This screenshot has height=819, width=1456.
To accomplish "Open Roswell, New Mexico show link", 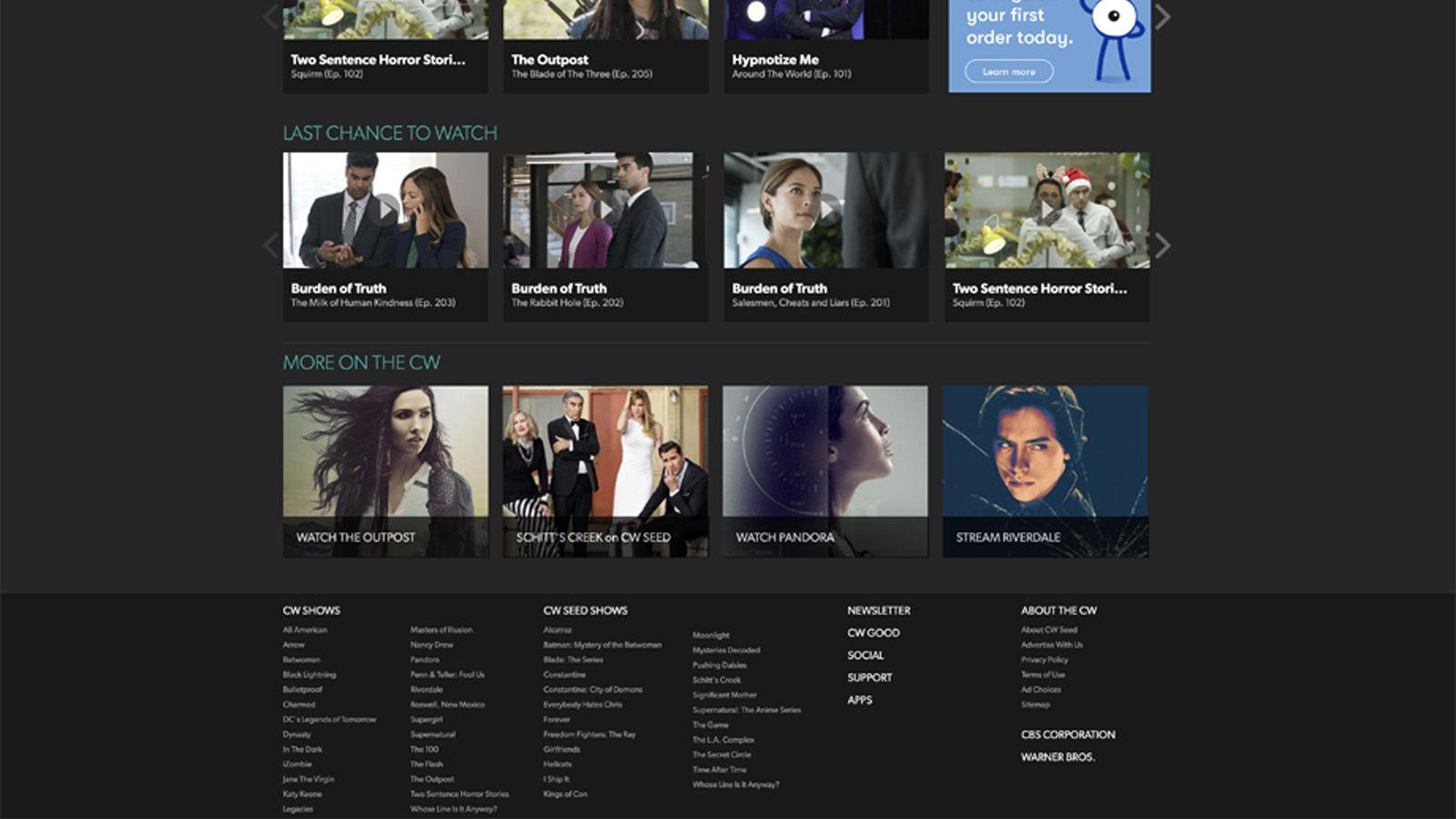I will (x=448, y=704).
